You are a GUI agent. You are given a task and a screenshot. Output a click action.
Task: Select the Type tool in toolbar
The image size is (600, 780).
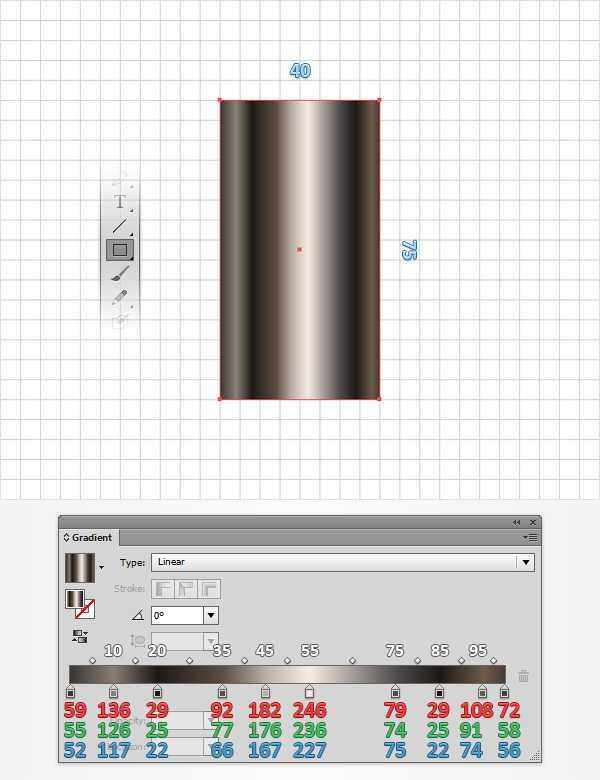(120, 202)
